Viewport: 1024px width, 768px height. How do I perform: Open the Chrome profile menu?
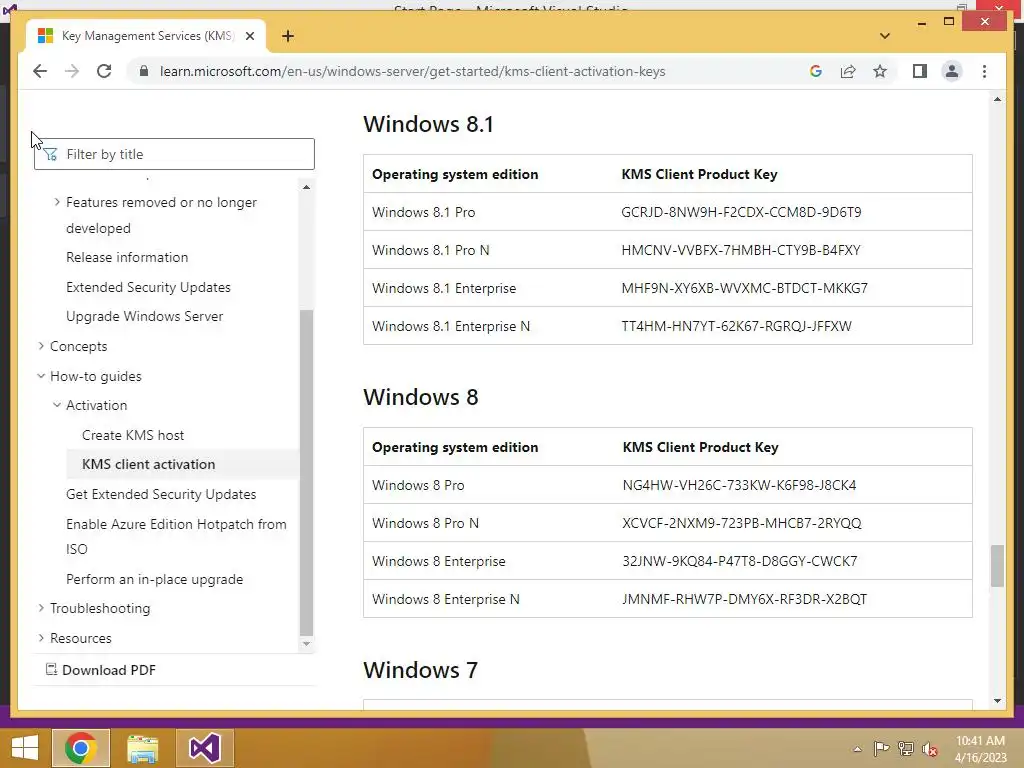click(952, 71)
